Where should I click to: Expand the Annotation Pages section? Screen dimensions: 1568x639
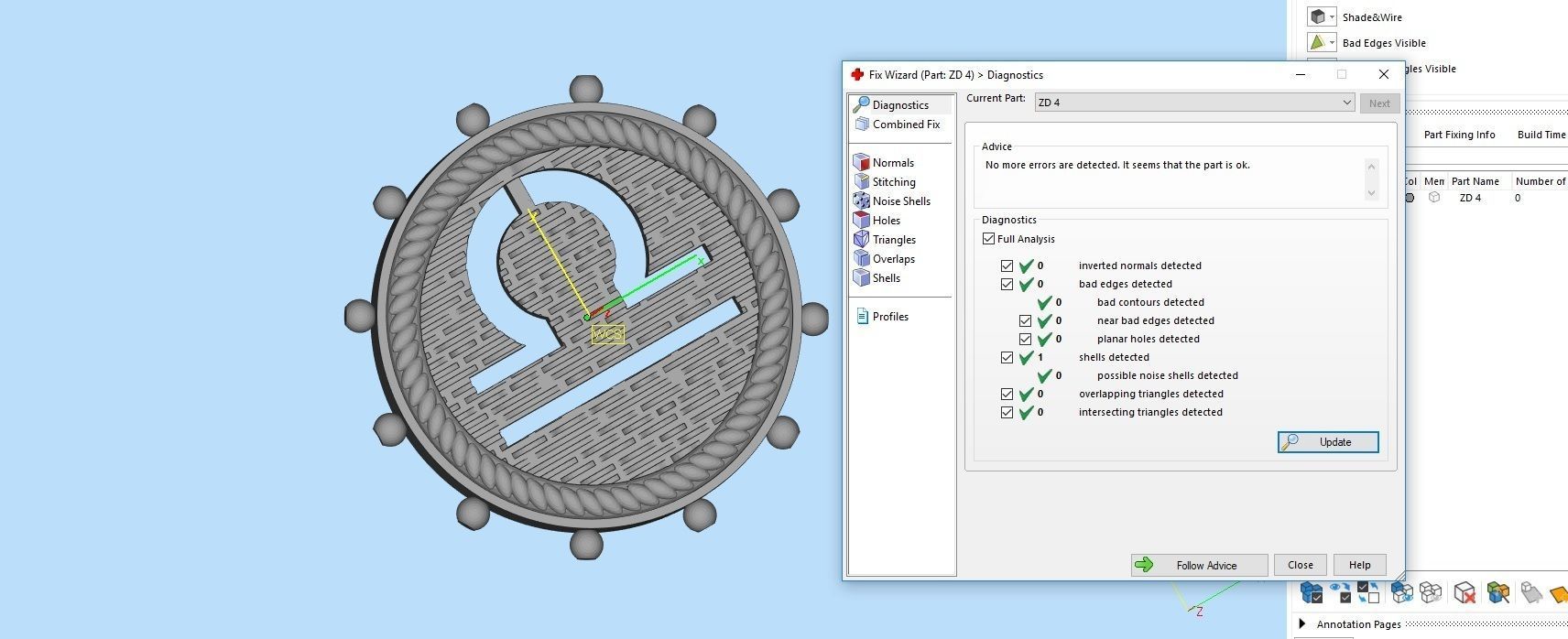[1301, 624]
